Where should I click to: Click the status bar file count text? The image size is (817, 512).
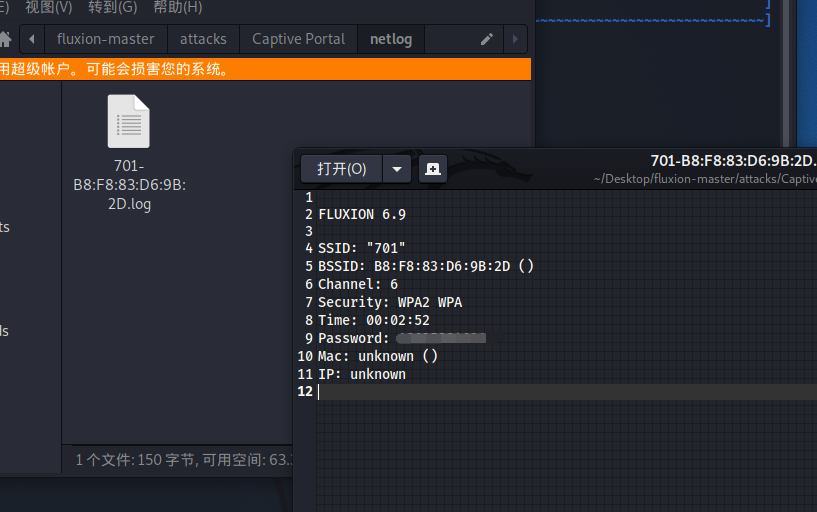(x=183, y=460)
